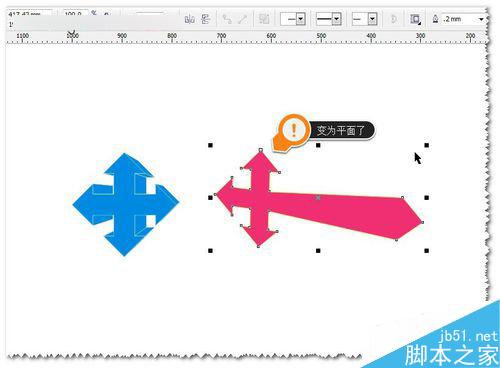Click the top-left selection handle
The image size is (500, 368).
point(210,145)
